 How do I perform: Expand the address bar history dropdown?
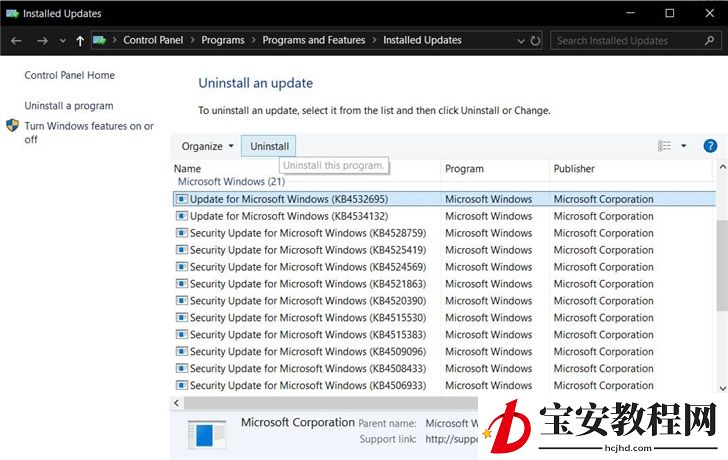point(520,41)
